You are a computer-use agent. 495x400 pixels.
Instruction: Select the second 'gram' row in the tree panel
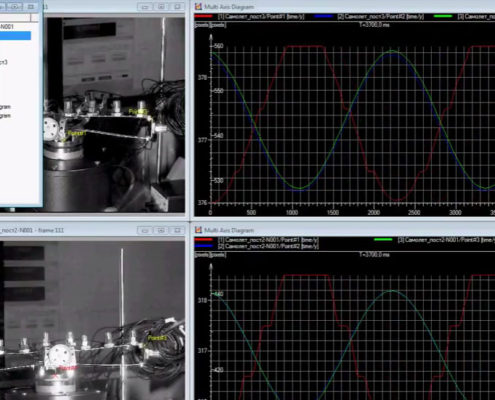click(5, 116)
